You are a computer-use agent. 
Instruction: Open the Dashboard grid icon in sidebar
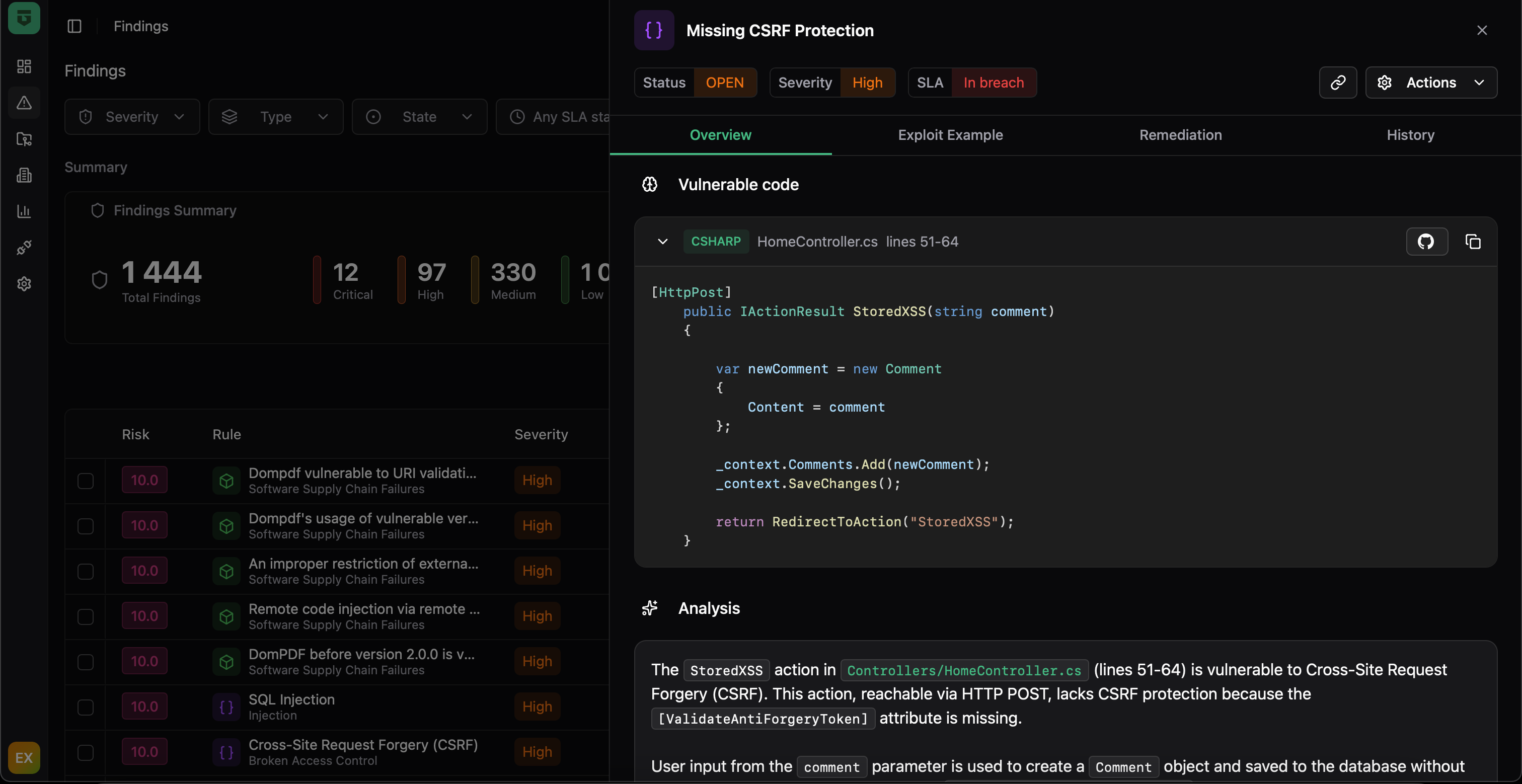(24, 66)
